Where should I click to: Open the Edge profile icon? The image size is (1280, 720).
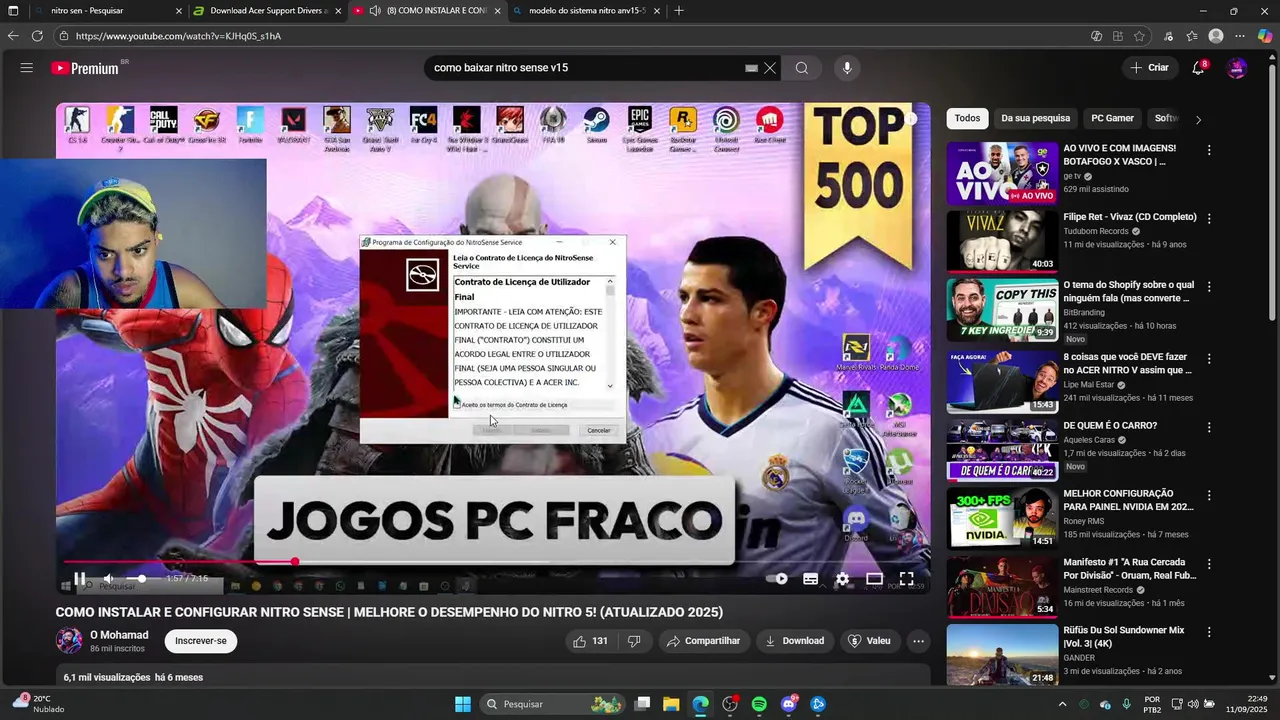[1216, 36]
